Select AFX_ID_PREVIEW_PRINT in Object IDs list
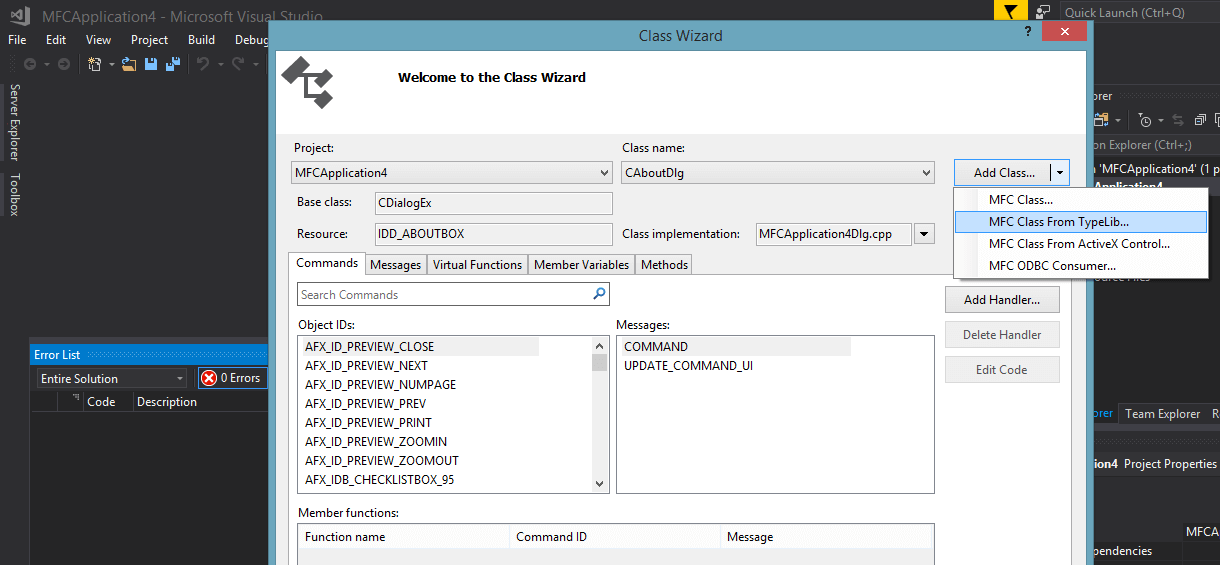This screenshot has height=565, width=1220. point(368,423)
